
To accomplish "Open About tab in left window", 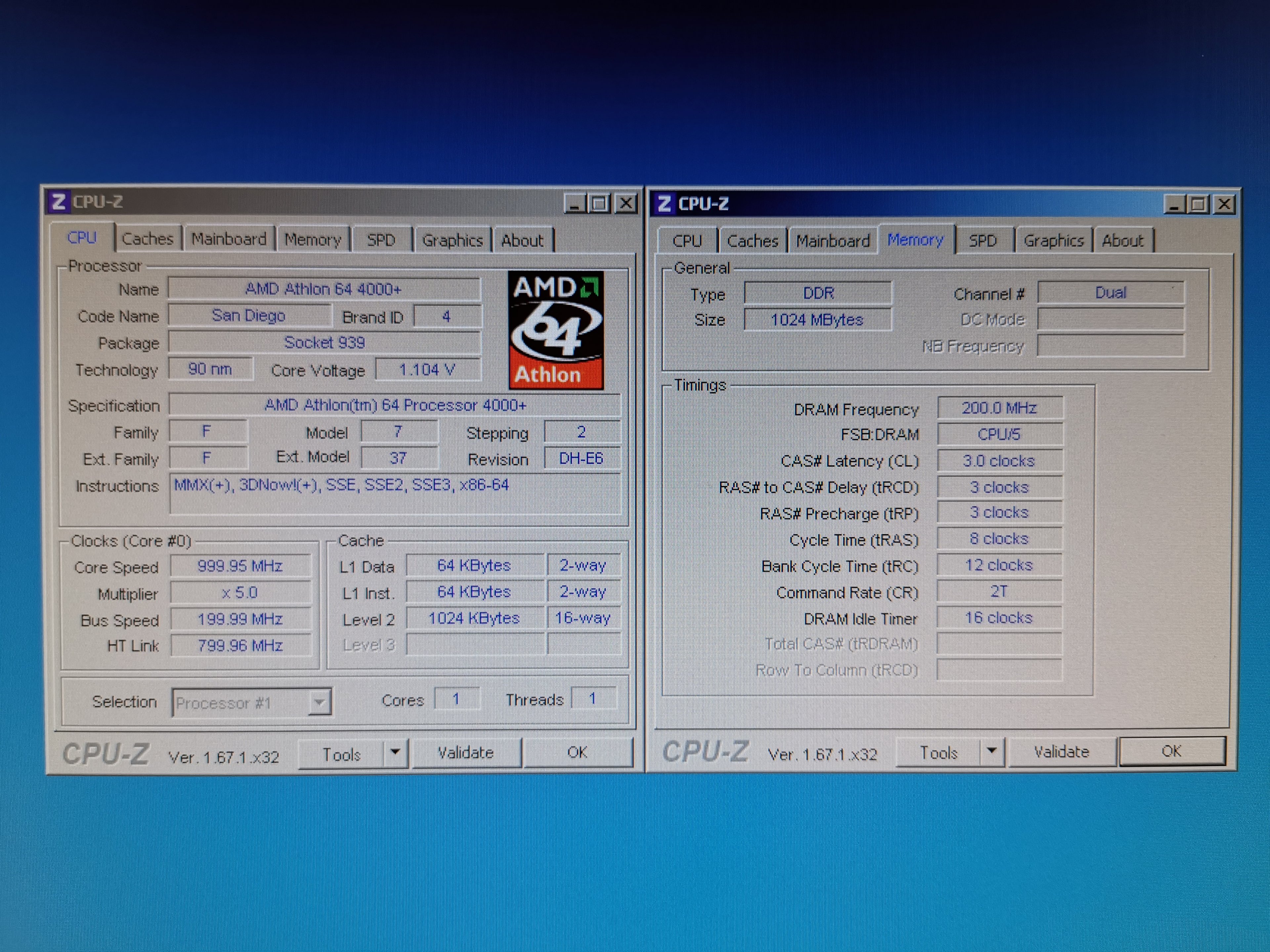I will click(x=522, y=240).
